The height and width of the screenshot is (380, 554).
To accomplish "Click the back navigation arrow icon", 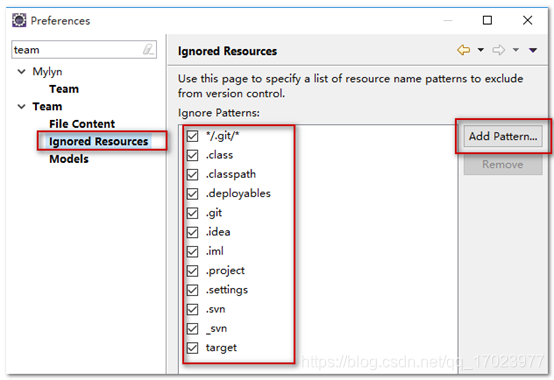I will click(464, 50).
